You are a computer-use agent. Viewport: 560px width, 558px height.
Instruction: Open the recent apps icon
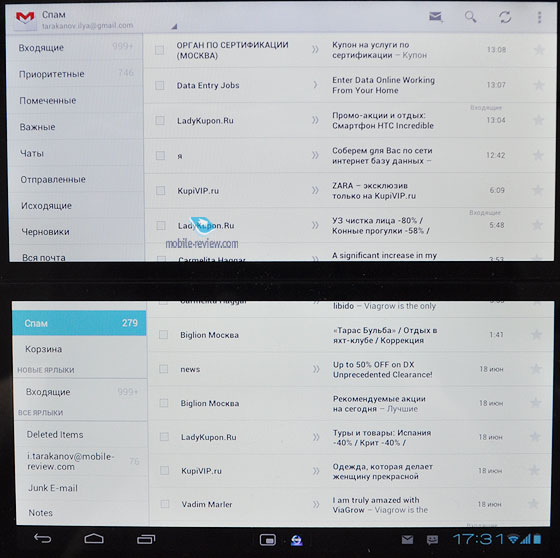pyautogui.click(x=146, y=539)
